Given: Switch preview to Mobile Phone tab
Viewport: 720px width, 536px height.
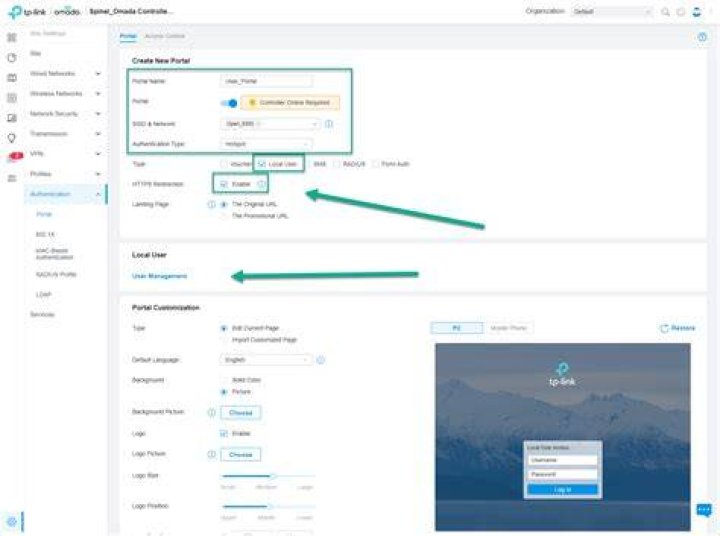Looking at the screenshot, I should point(508,328).
